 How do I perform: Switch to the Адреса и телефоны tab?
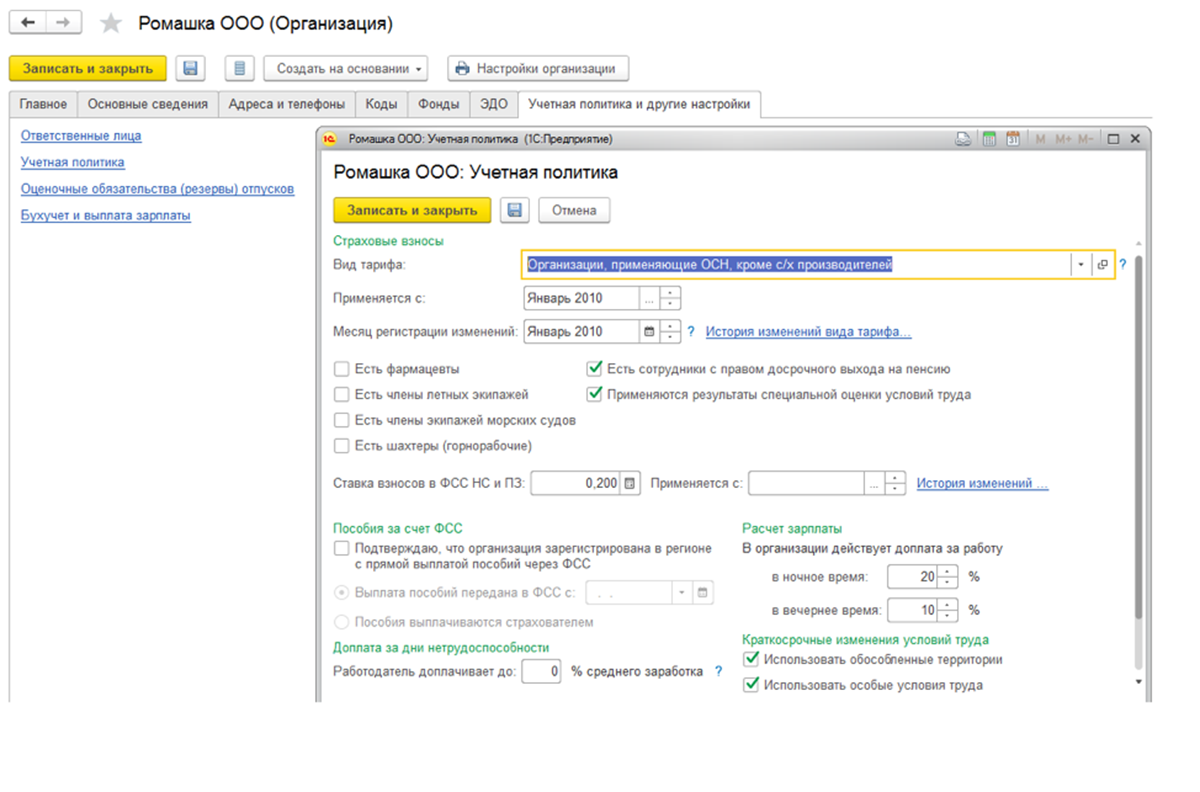(x=287, y=104)
